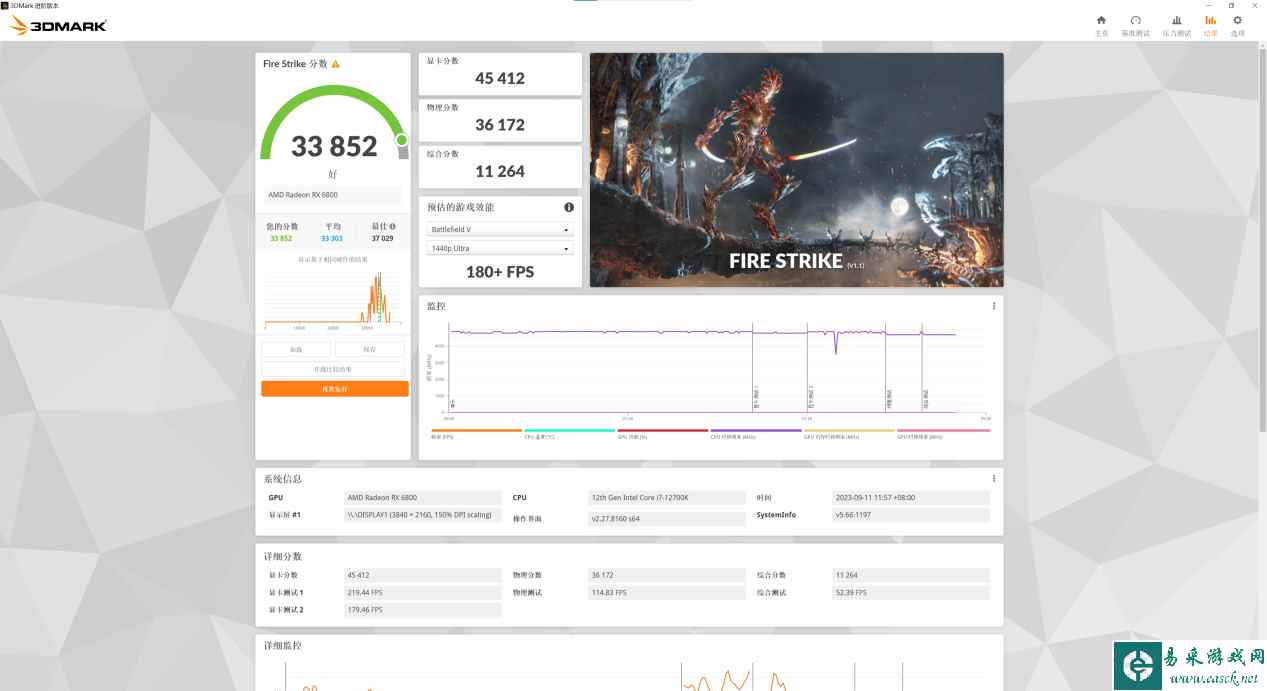Click the average score 33 303
This screenshot has width=1267, height=691.
click(332, 239)
